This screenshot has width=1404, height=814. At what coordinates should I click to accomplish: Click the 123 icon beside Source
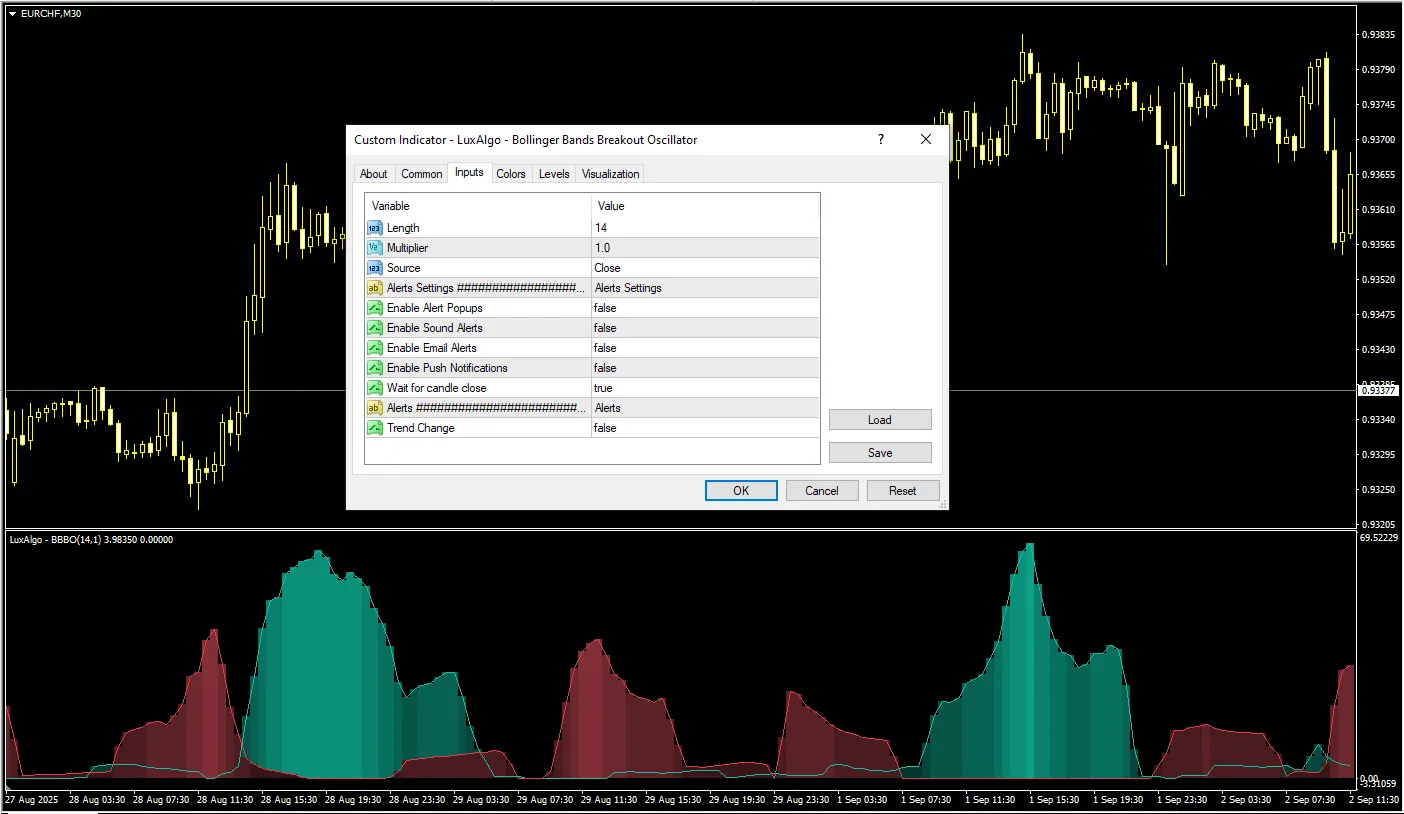point(374,267)
